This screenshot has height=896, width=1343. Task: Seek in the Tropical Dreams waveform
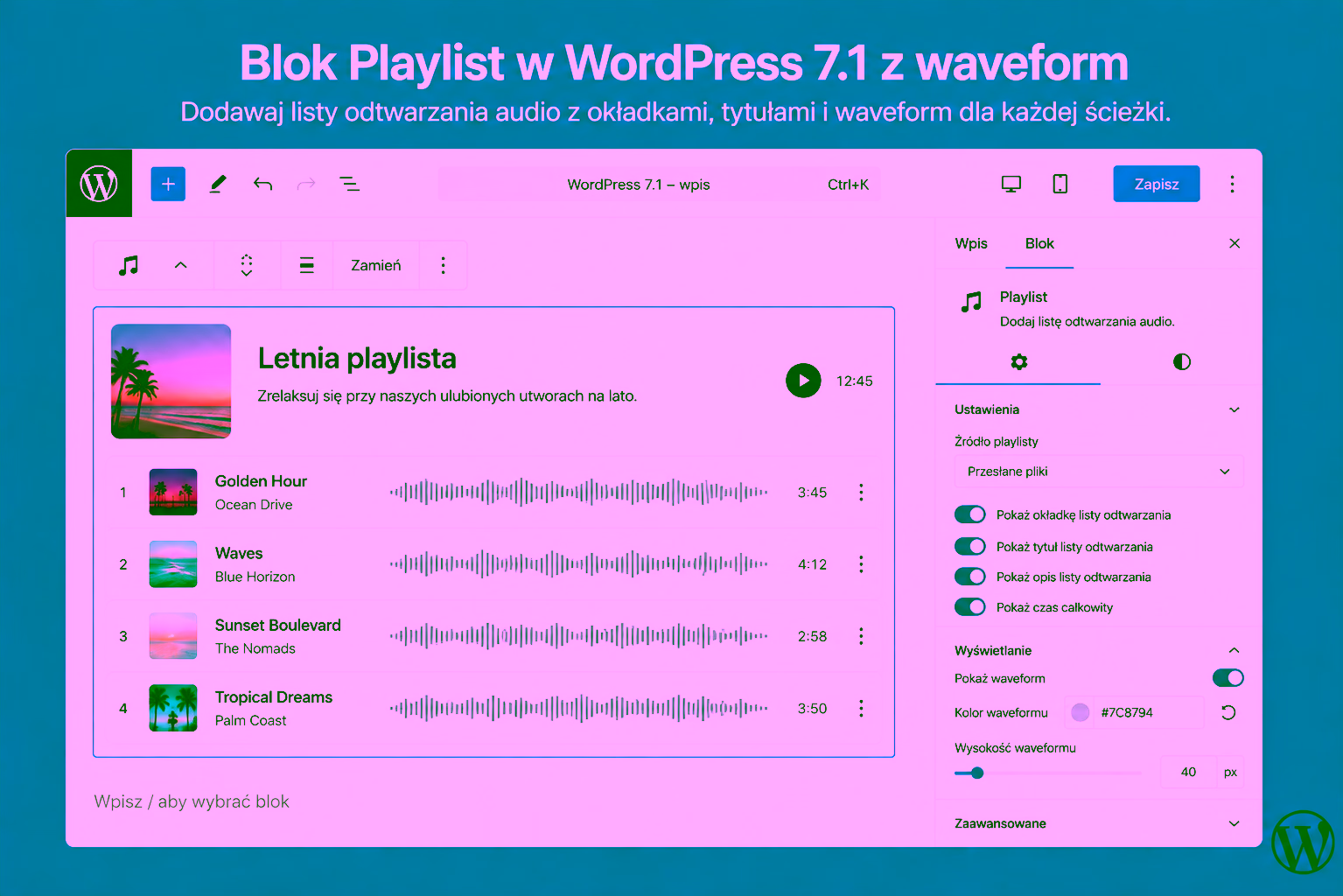(x=578, y=708)
